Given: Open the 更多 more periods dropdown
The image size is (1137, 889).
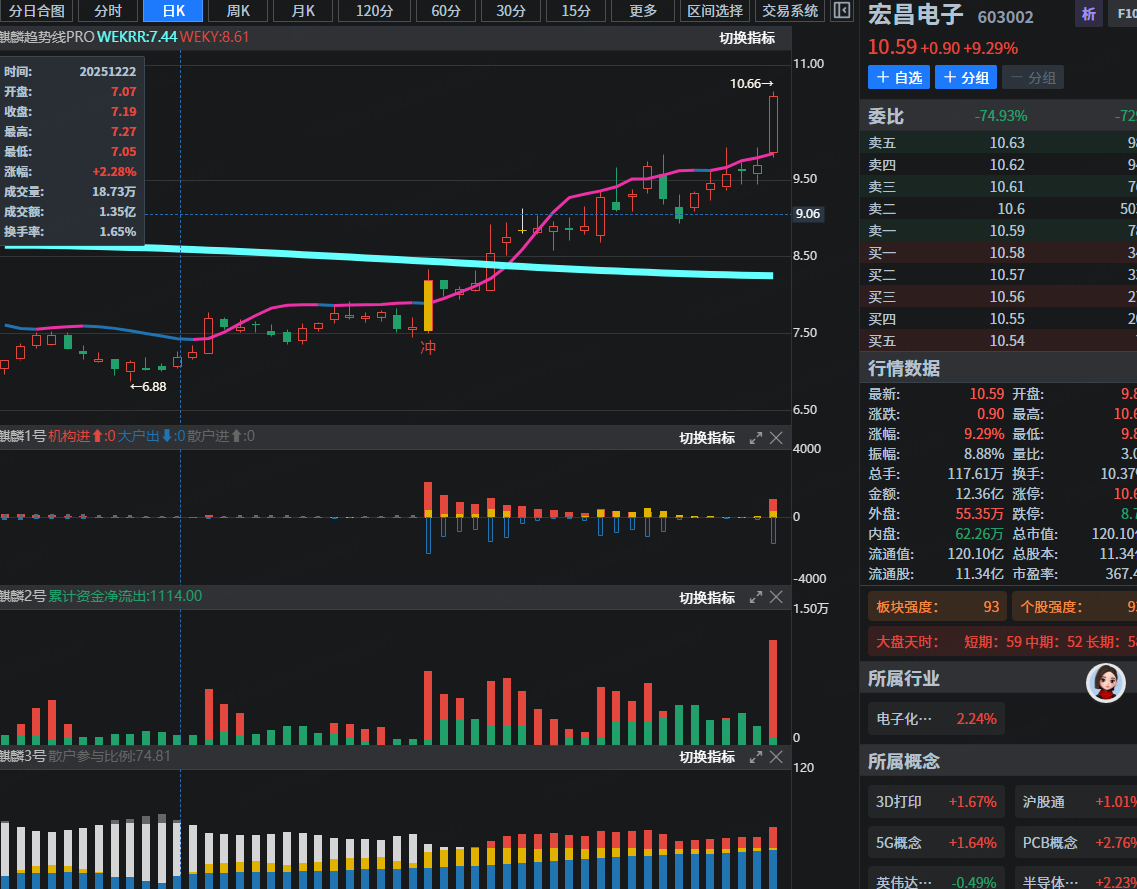Looking at the screenshot, I should tap(643, 11).
